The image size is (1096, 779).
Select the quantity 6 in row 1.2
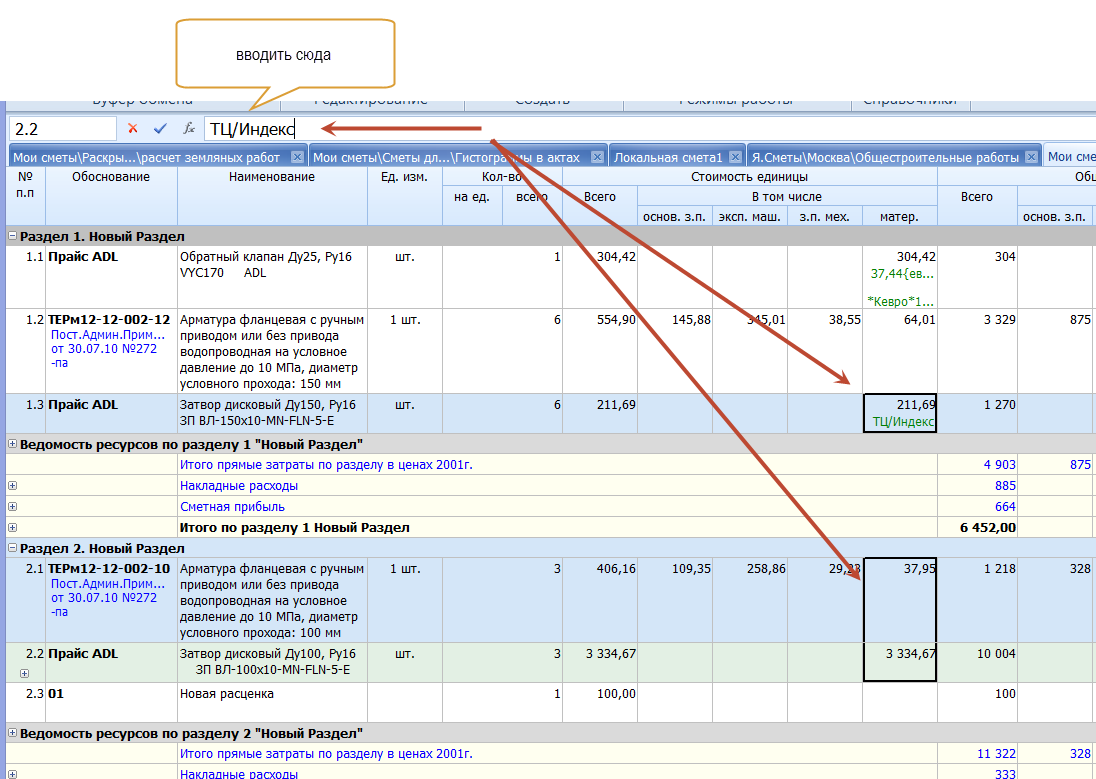point(532,351)
